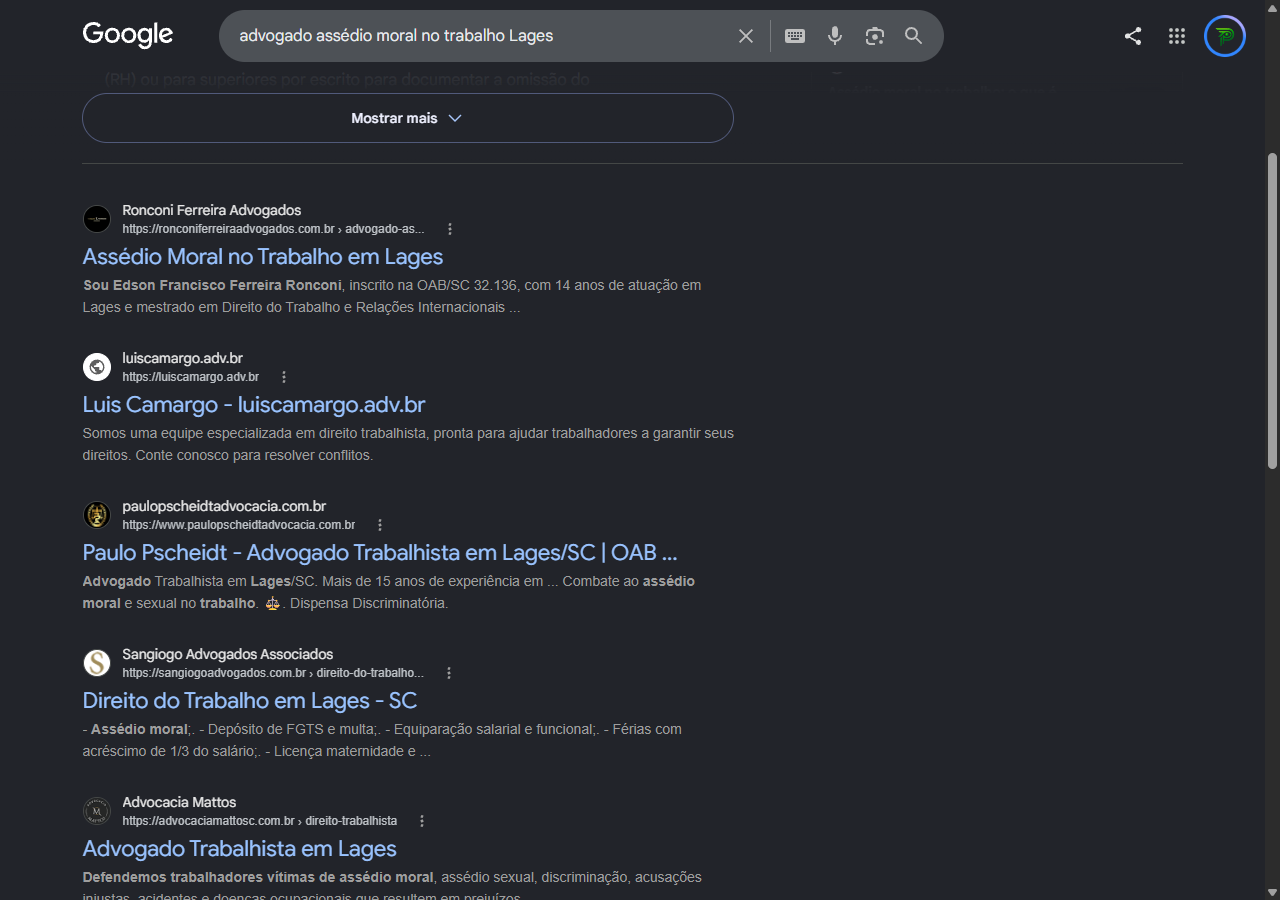Click the Ronconi Ferreira Advogados site name
The image size is (1280, 900).
(212, 210)
